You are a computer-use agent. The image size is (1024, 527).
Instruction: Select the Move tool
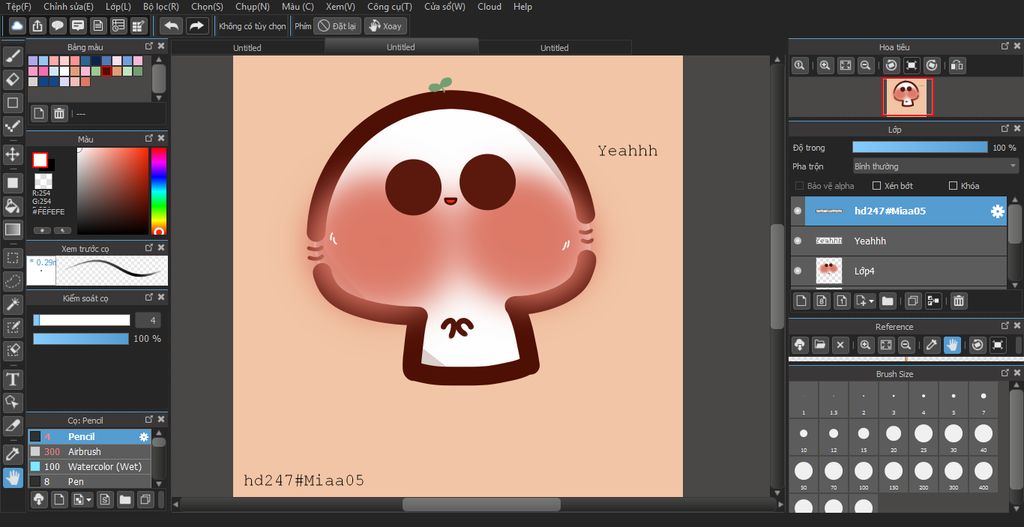12,154
